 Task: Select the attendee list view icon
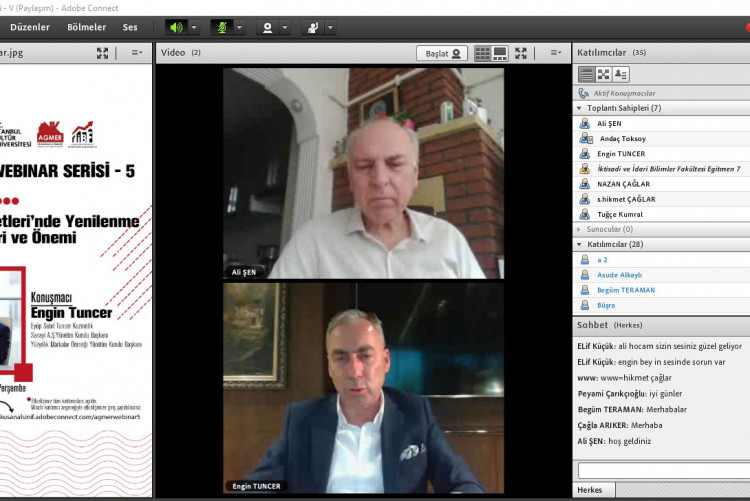[587, 74]
